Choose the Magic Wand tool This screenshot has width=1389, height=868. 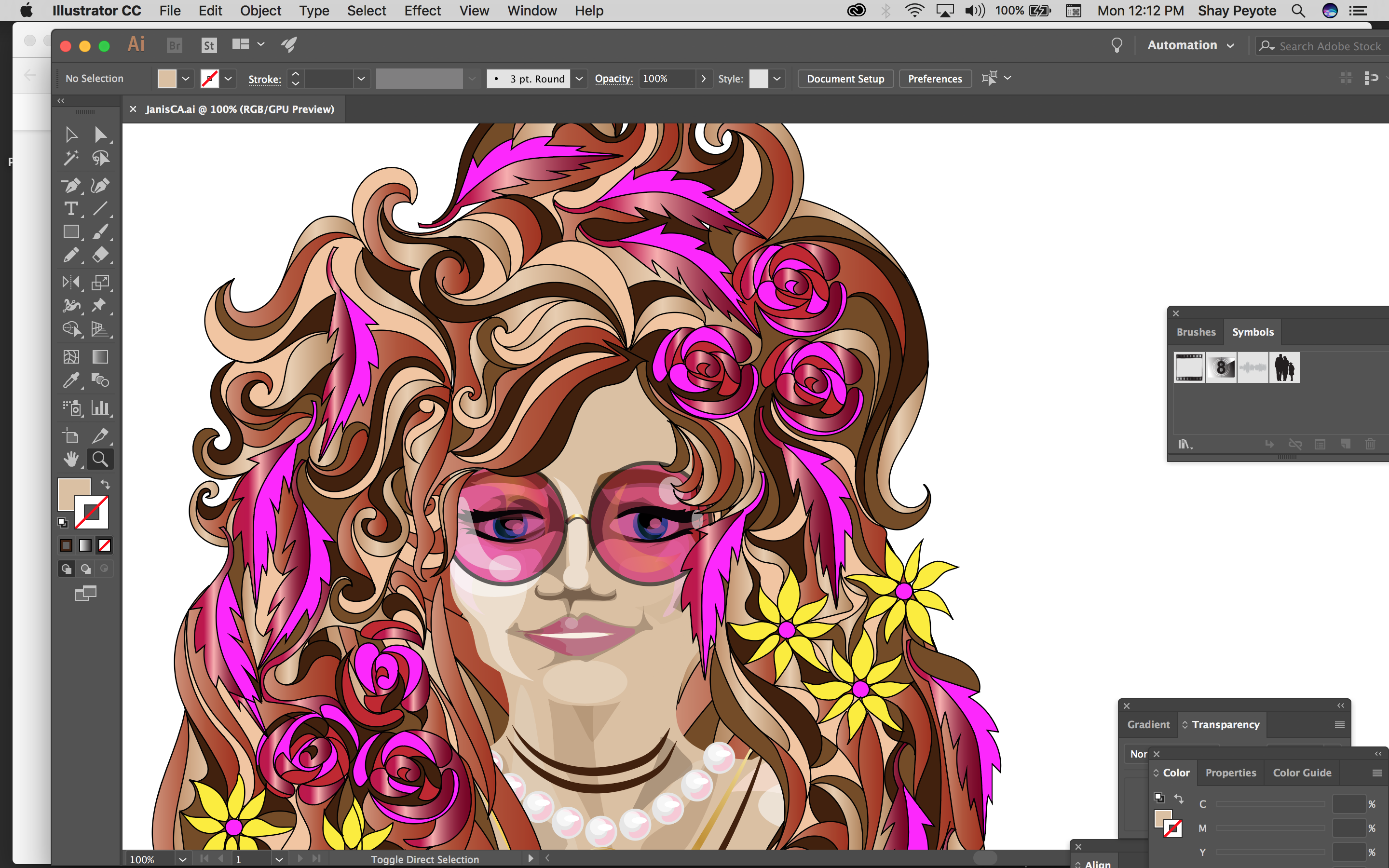pyautogui.click(x=71, y=158)
